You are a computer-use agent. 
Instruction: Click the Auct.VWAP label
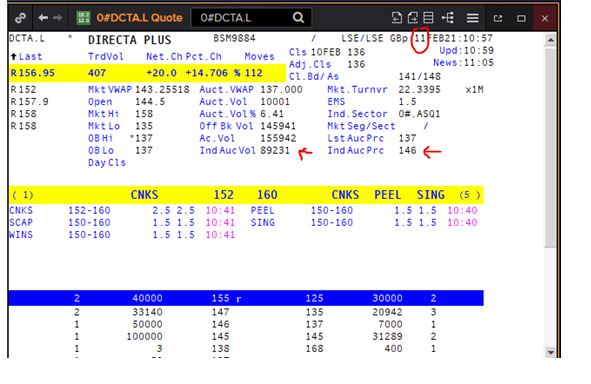[227, 90]
